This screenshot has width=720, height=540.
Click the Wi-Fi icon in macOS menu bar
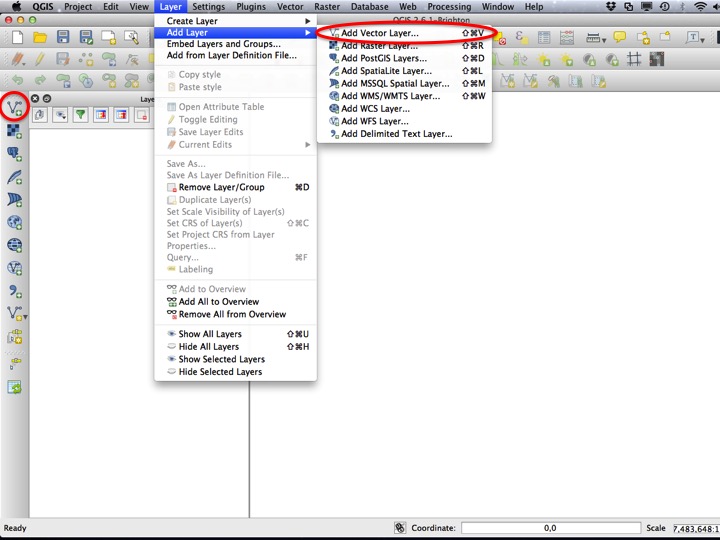click(x=700, y=6)
